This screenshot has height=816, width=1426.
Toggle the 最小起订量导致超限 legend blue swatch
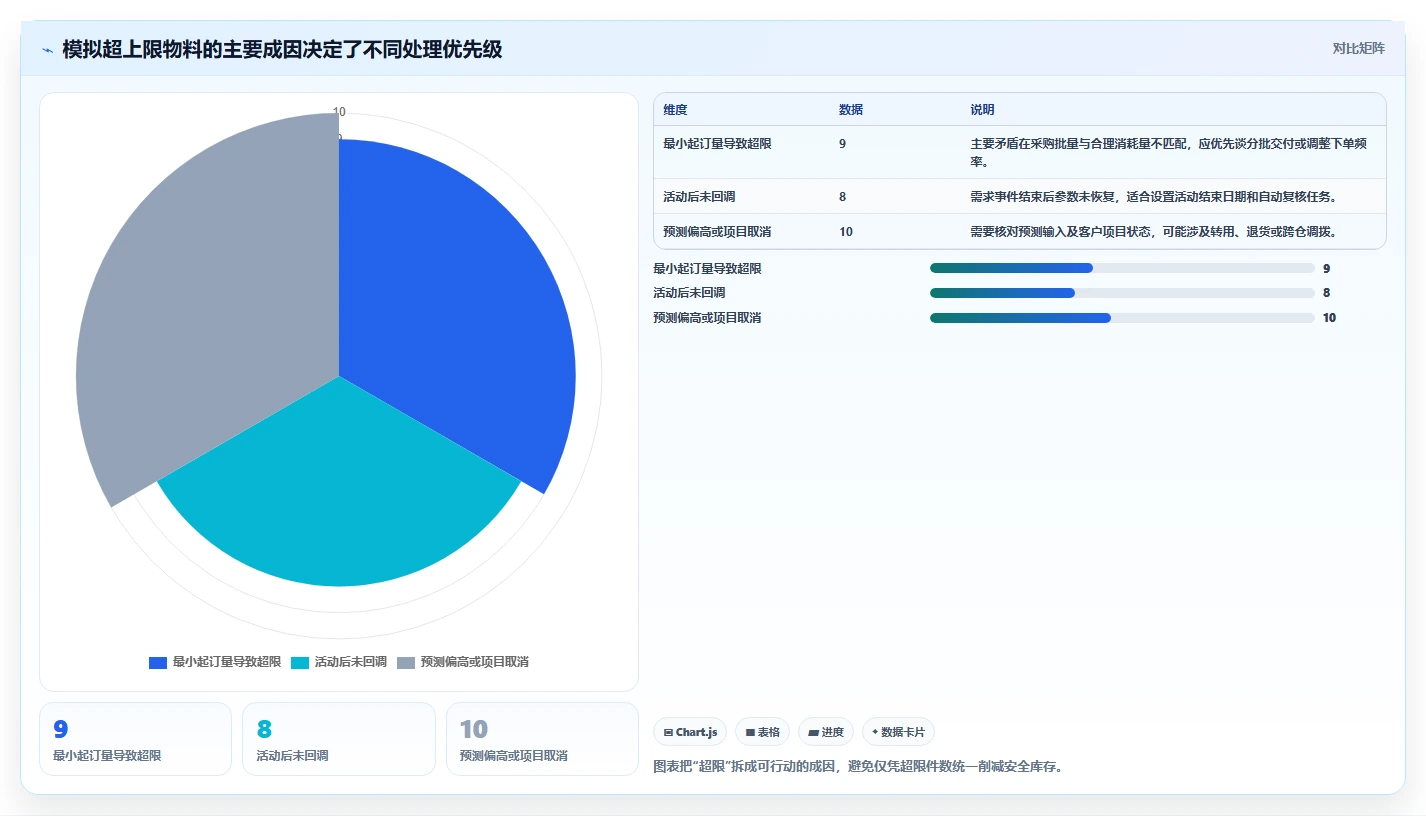[158, 663]
